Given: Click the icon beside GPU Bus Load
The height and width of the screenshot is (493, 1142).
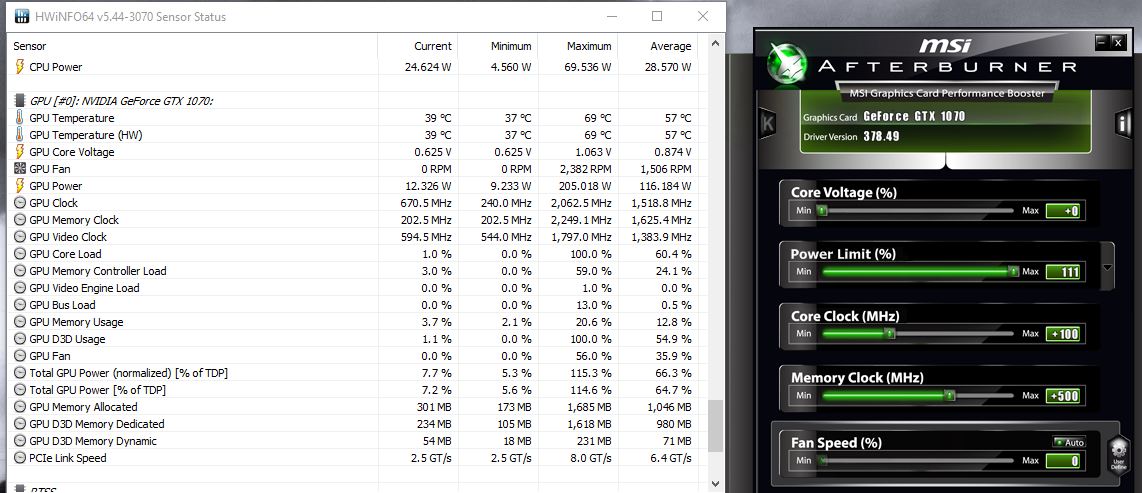Looking at the screenshot, I should pyautogui.click(x=20, y=305).
